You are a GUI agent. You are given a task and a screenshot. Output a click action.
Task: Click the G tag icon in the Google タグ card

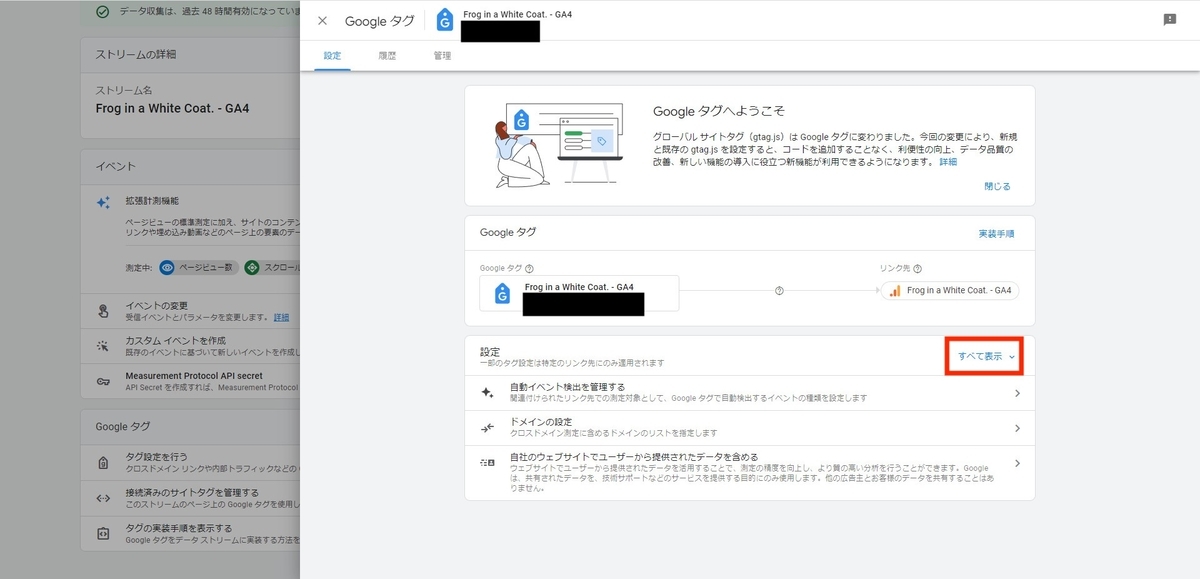[x=503, y=293]
